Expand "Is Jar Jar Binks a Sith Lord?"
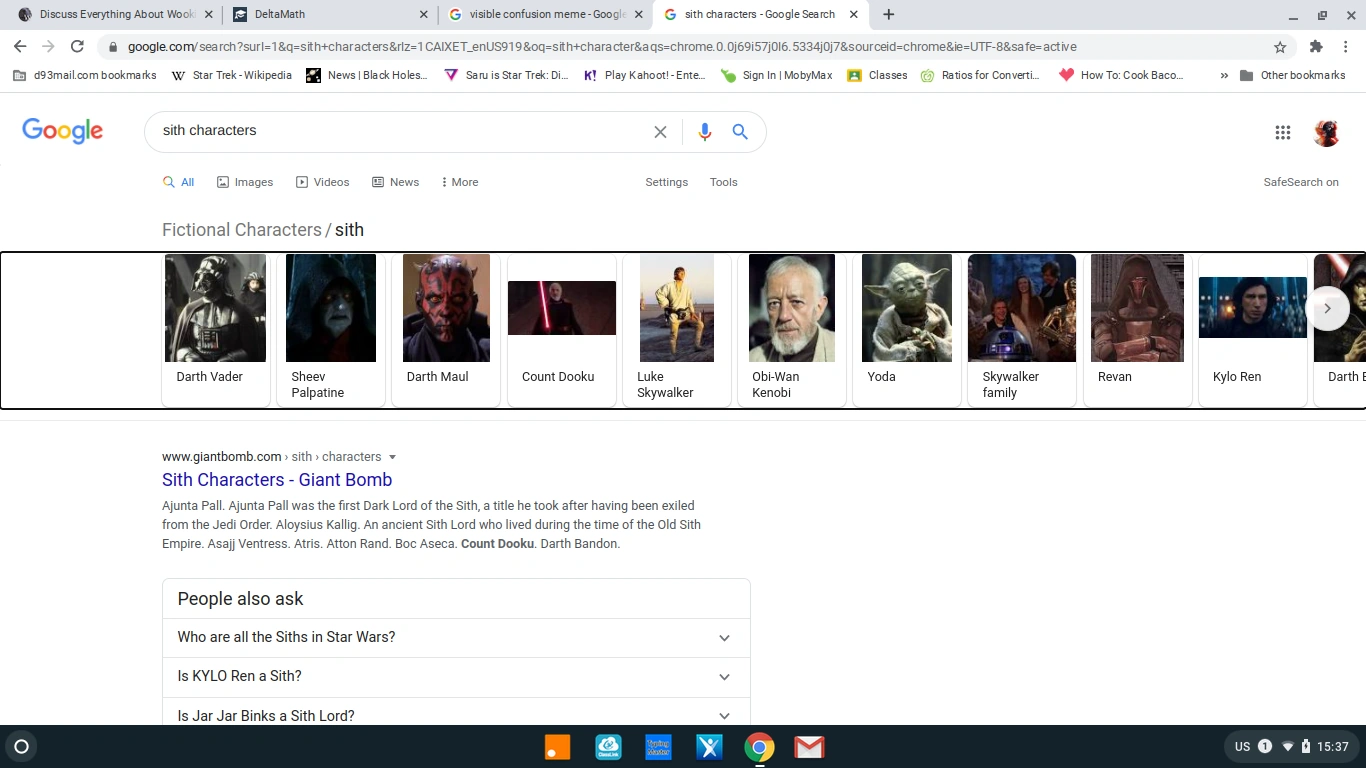 (x=455, y=714)
